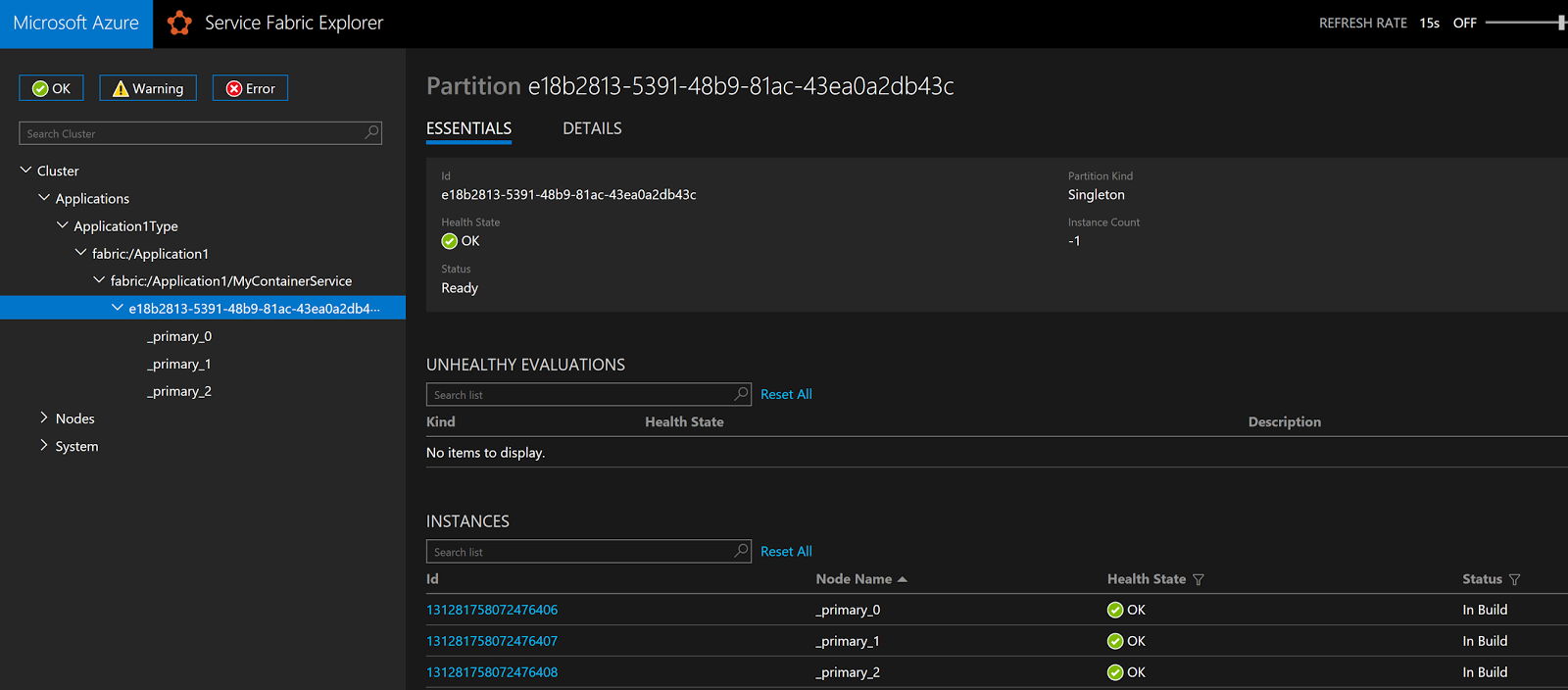Viewport: 1568px width, 690px height.
Task: Open the Status column filter icon
Action: (1514, 580)
